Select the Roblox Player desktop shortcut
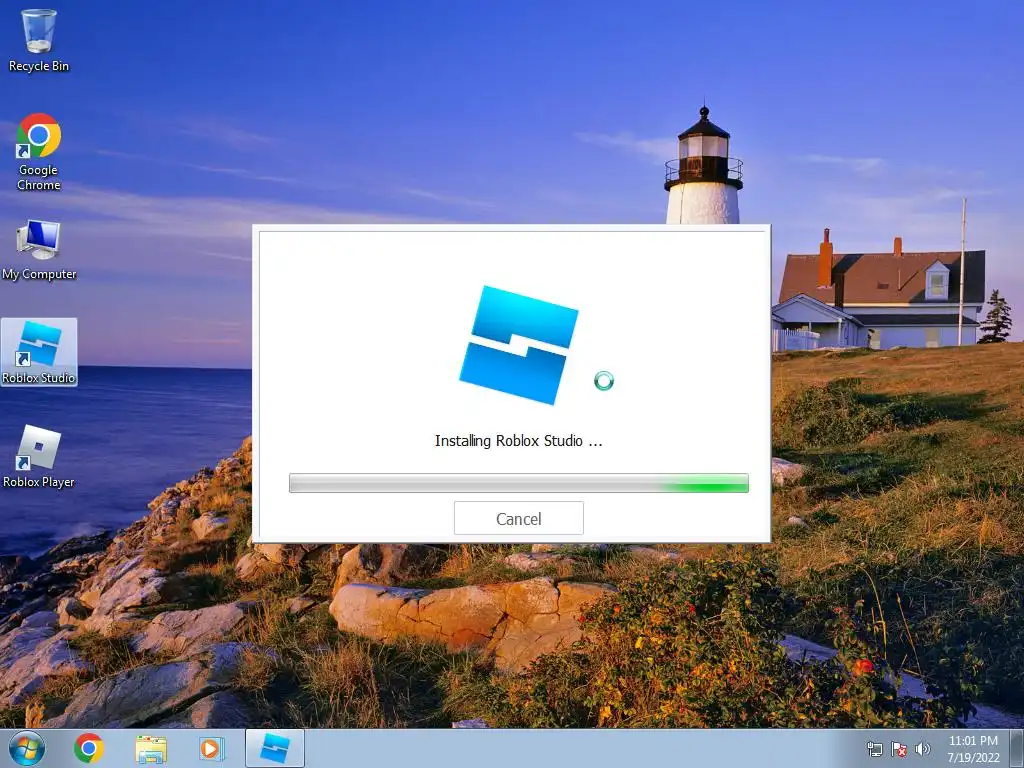This screenshot has width=1024, height=768. (x=39, y=456)
